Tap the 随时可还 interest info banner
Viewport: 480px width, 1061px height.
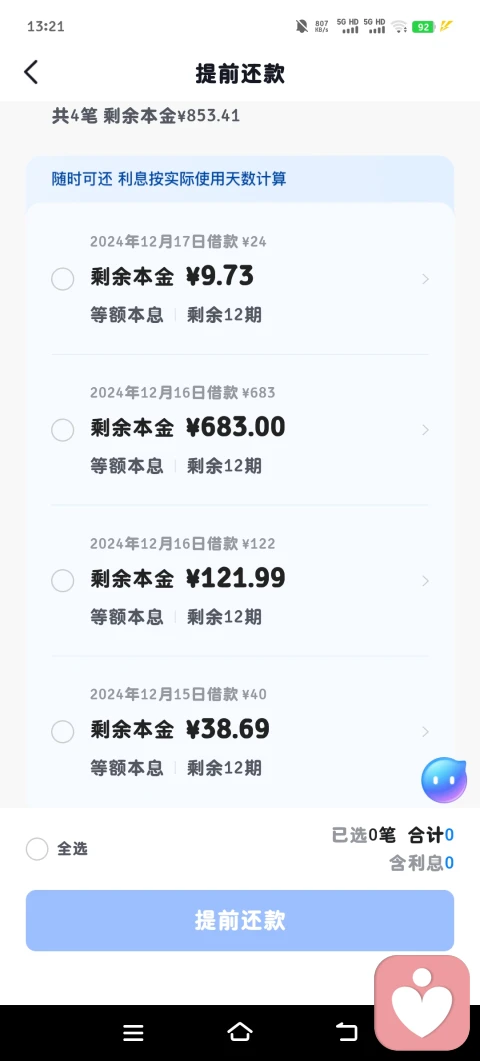click(240, 179)
